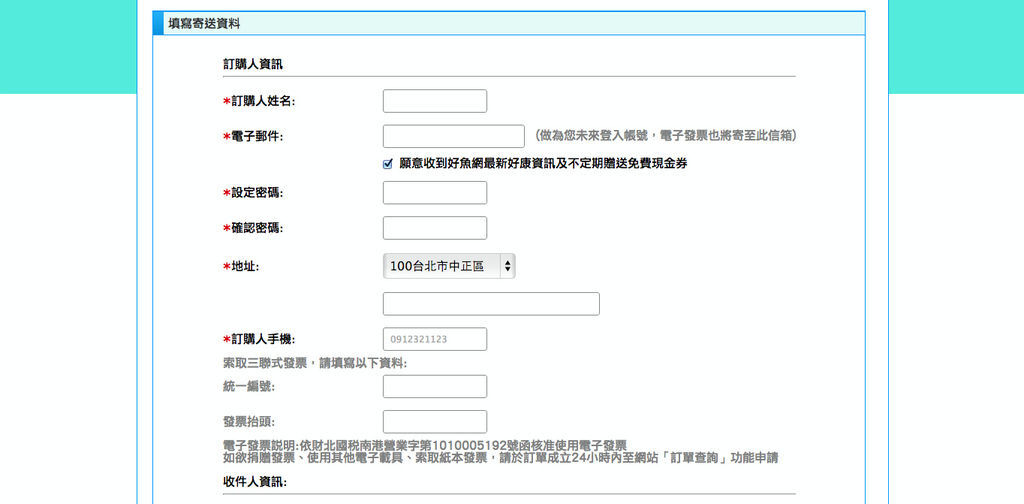
Task: Click the 設定密碼 password field
Action: tap(434, 193)
